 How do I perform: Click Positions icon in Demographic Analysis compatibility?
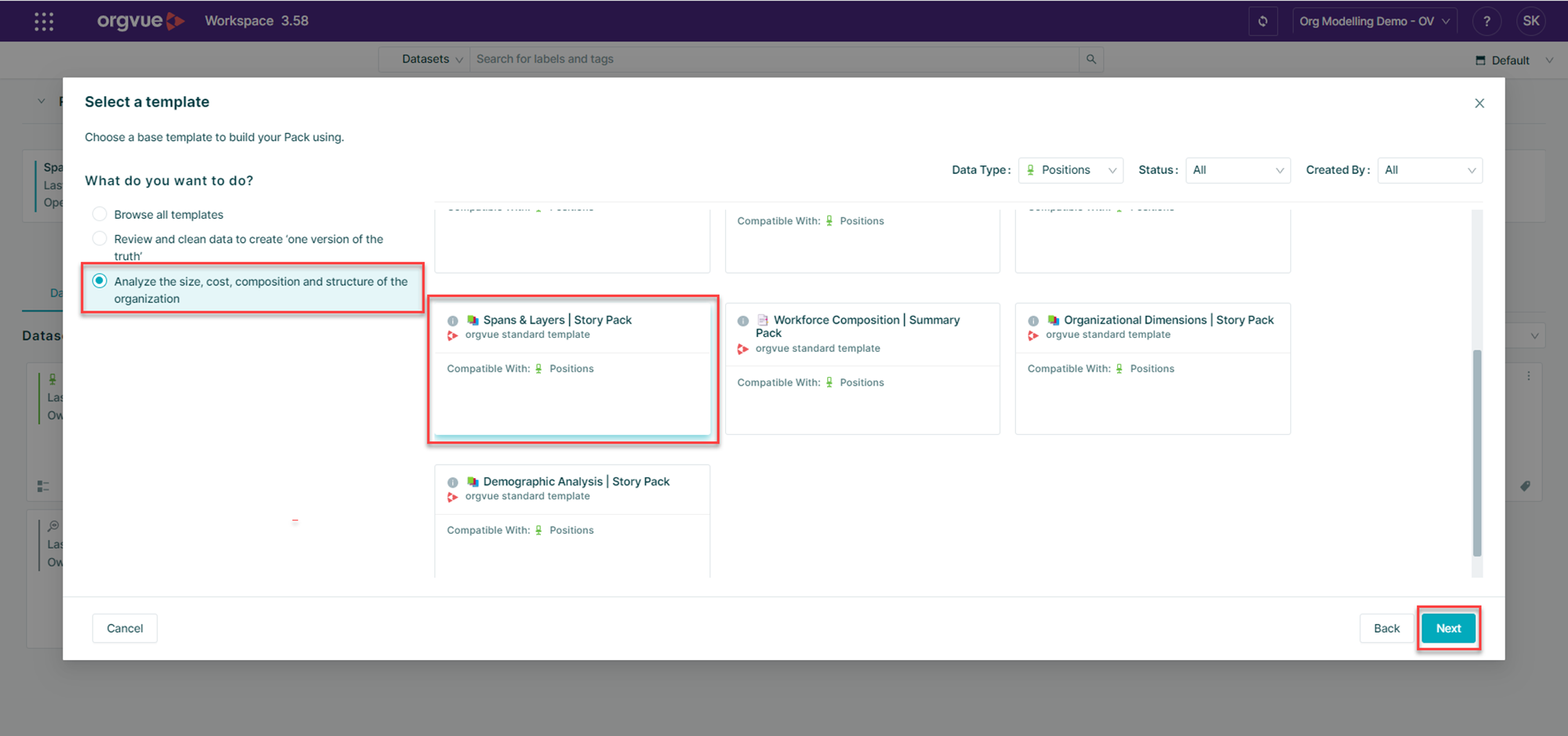point(539,530)
